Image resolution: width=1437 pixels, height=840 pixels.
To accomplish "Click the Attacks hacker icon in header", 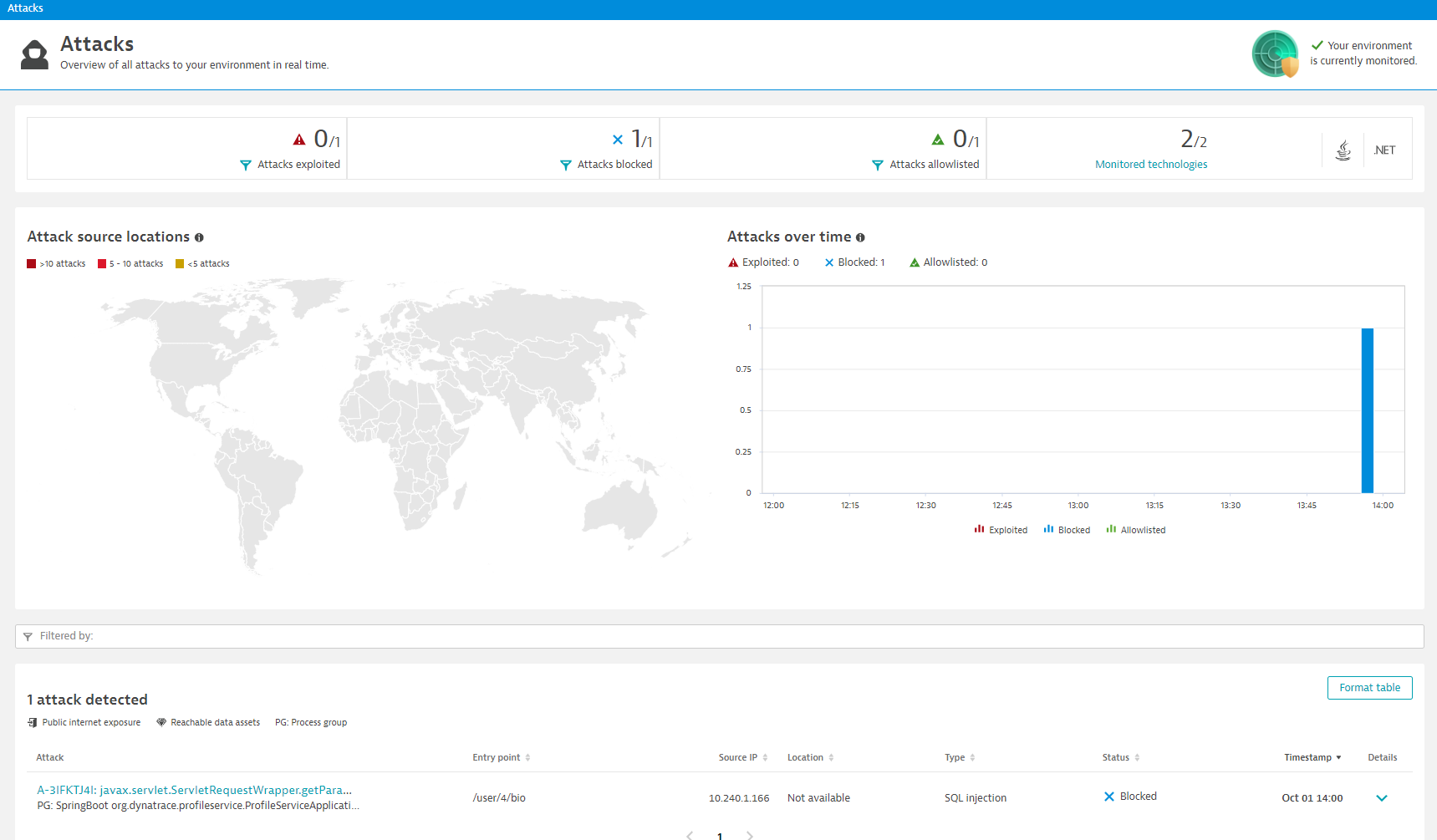I will [34, 54].
